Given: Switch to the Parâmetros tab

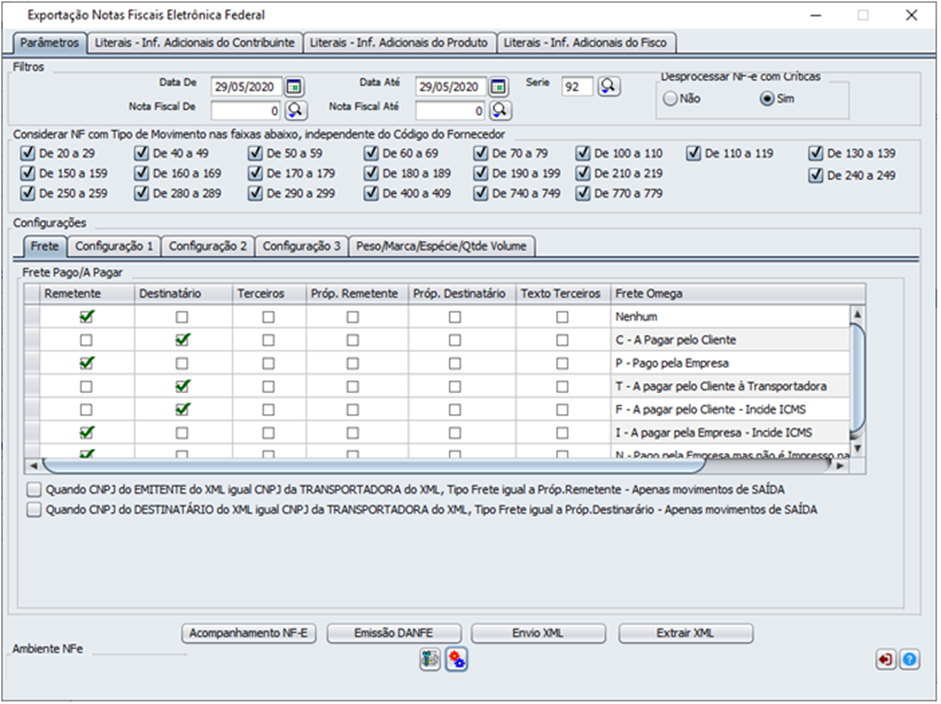Looking at the screenshot, I should (x=50, y=43).
